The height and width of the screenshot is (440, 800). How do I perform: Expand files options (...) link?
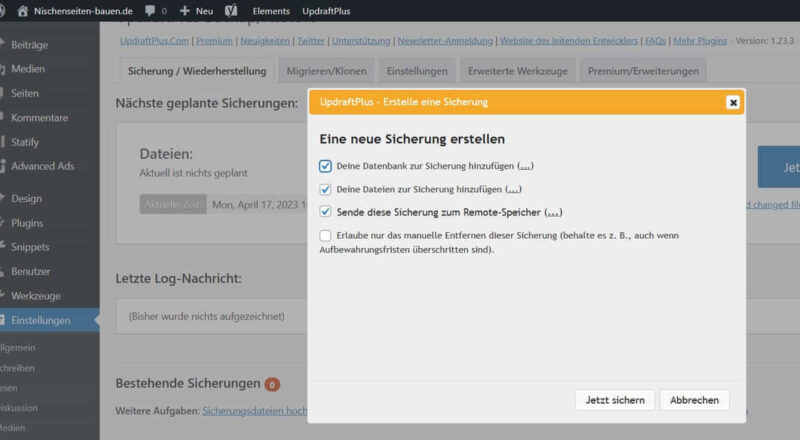pos(513,189)
